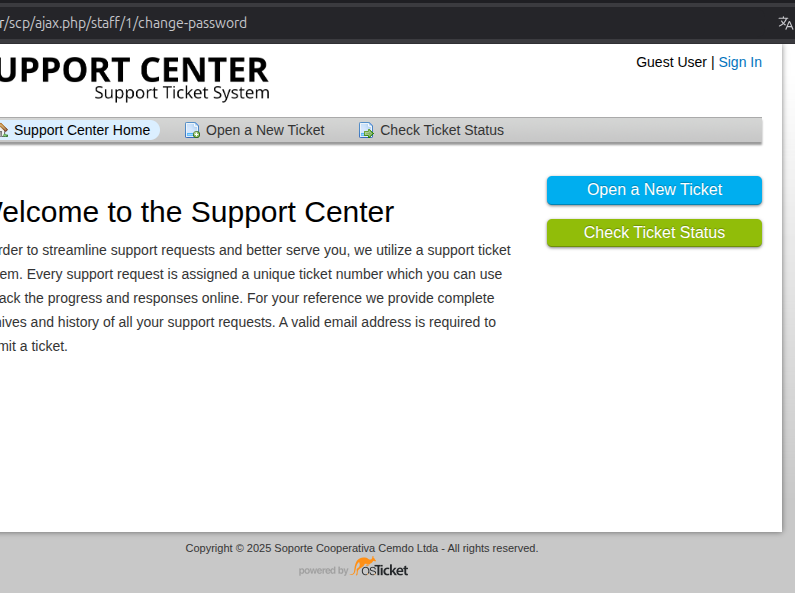
Task: Click the "powered by" footer text
Action: [323, 571]
